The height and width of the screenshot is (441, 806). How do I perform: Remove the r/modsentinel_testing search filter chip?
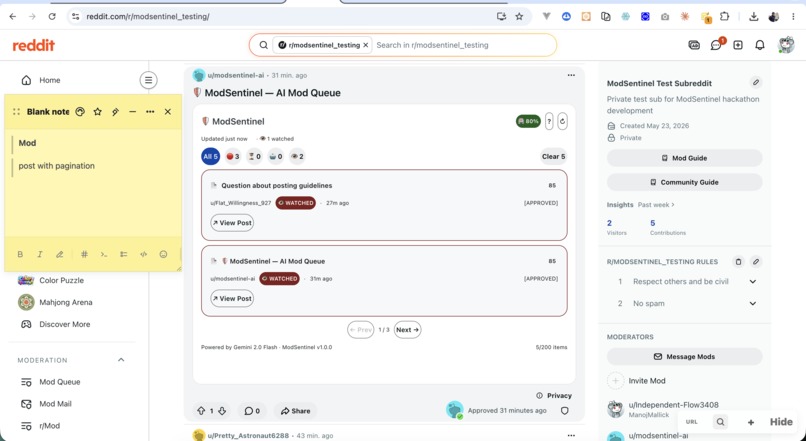365,45
